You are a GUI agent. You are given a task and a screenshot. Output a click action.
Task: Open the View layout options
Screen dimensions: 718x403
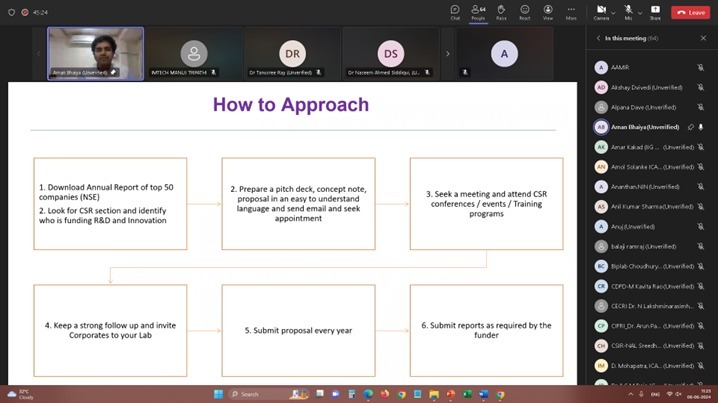click(548, 11)
